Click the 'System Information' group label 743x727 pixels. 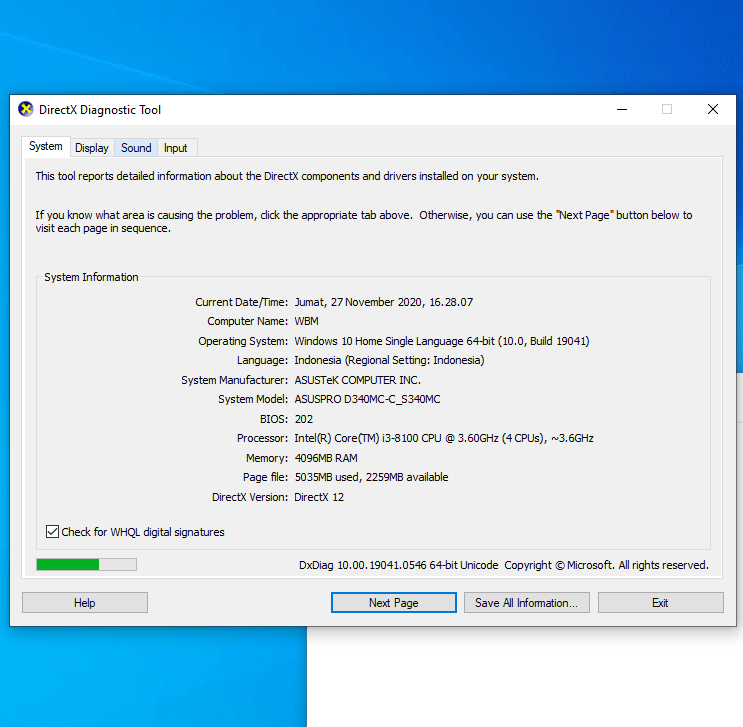coord(91,277)
